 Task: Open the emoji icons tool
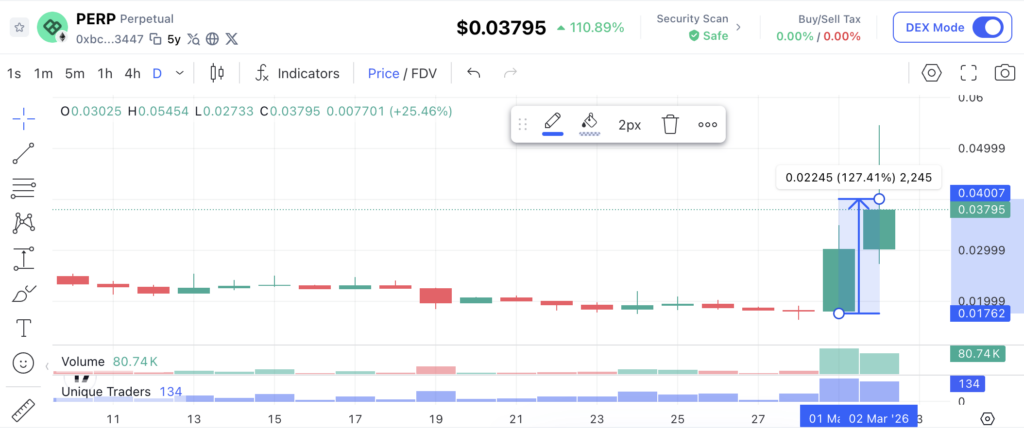click(x=24, y=362)
